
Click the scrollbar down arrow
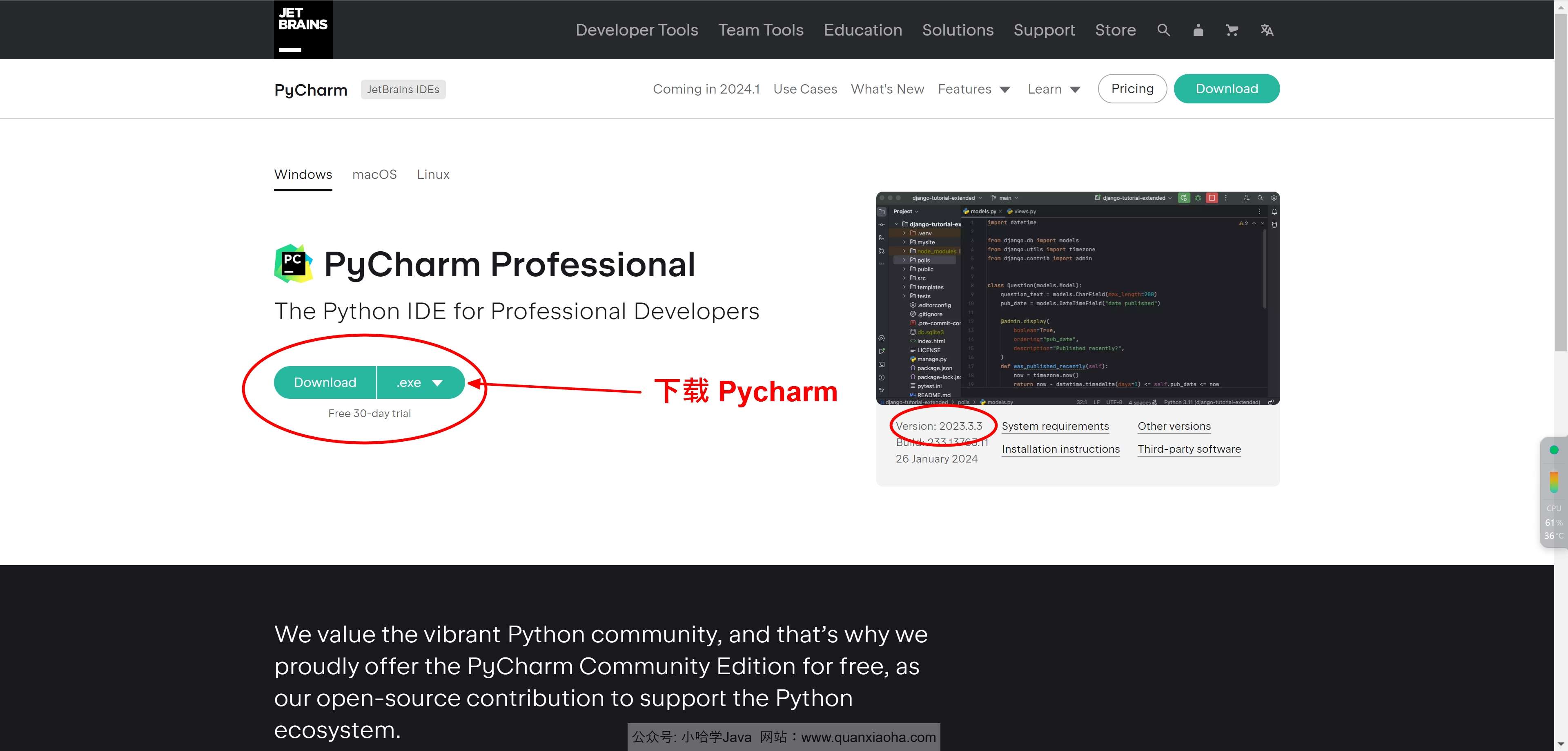tap(1561, 744)
